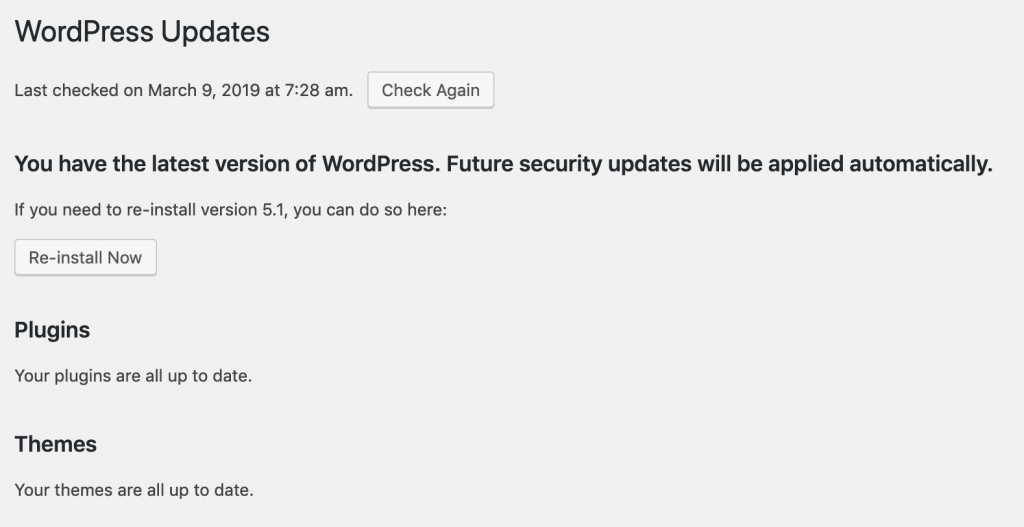Click the words 'Last checked'
This screenshot has height=527, width=1024.
click(58, 90)
